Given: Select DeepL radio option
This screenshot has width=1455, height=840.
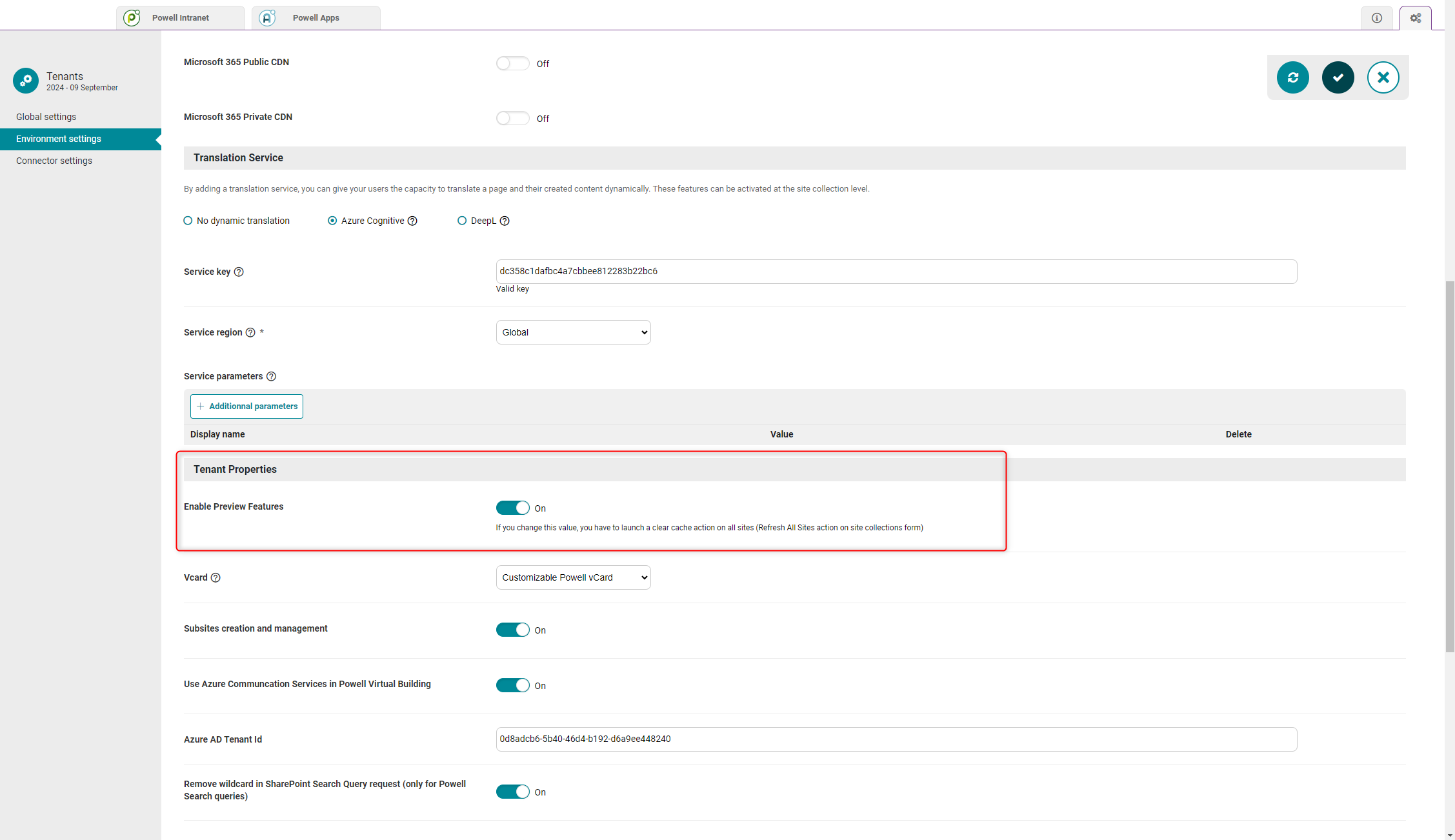Looking at the screenshot, I should point(462,221).
